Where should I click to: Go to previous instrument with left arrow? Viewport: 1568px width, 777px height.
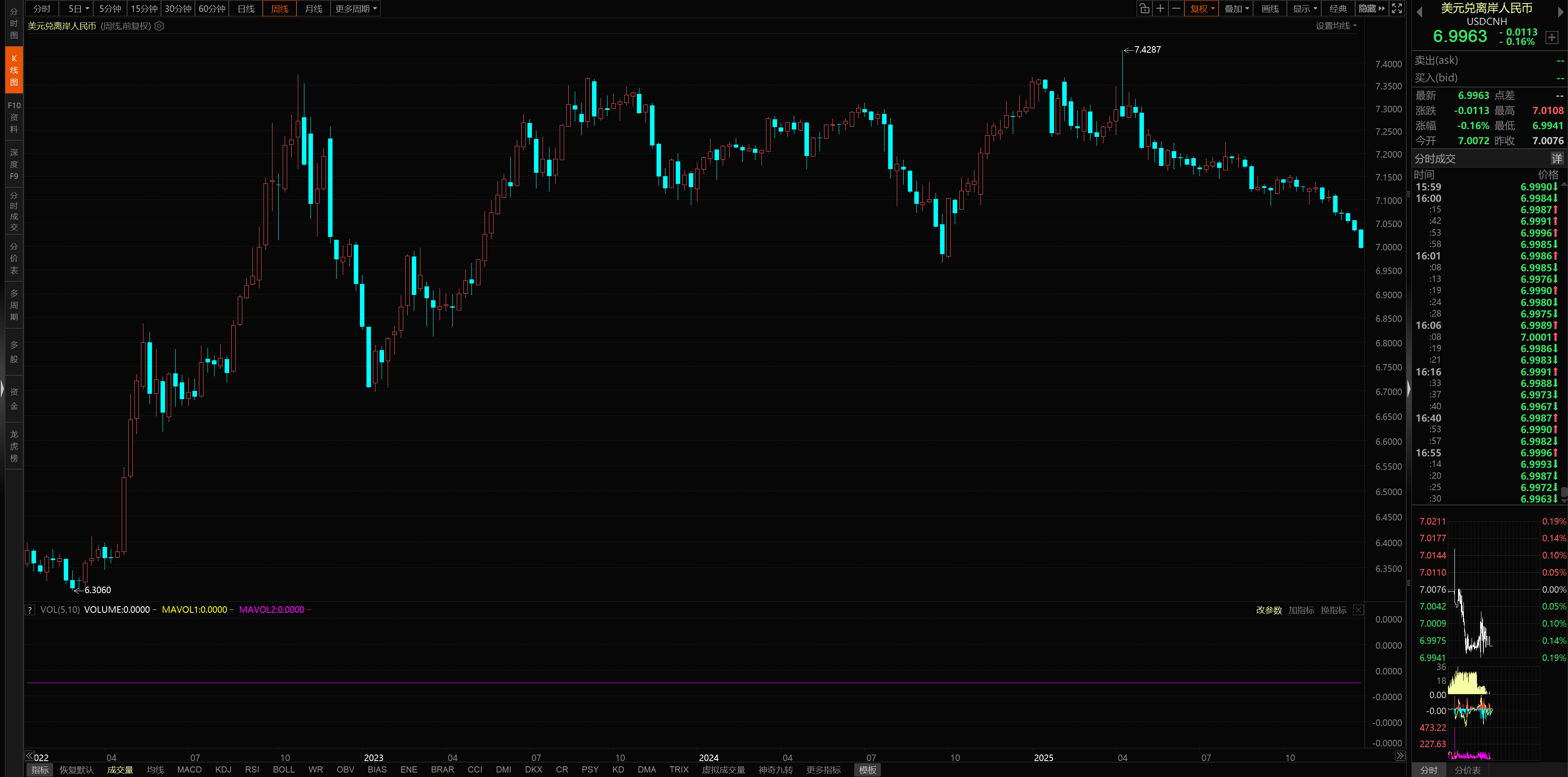point(1419,11)
